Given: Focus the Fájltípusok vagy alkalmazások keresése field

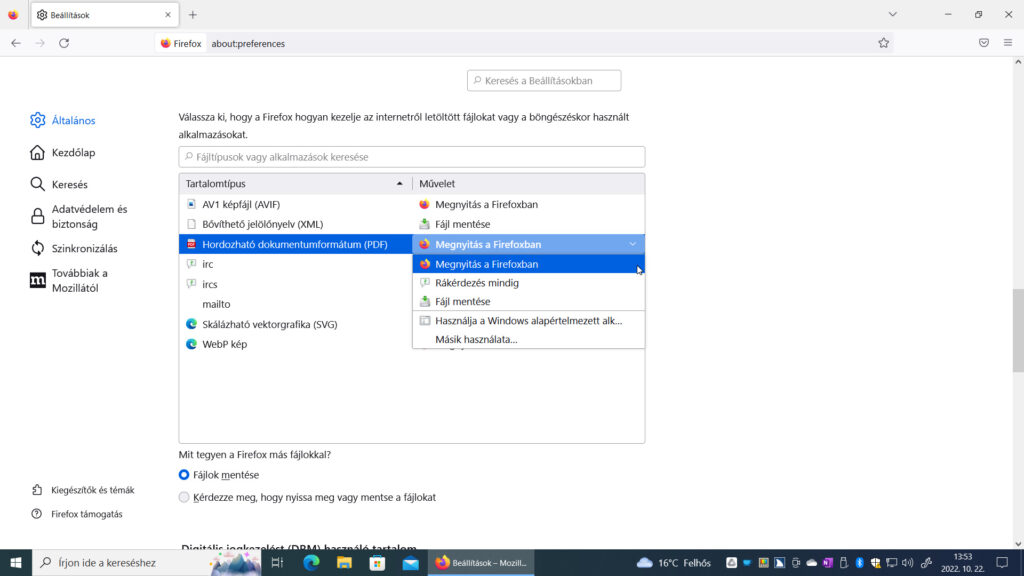Looking at the screenshot, I should click(x=411, y=157).
